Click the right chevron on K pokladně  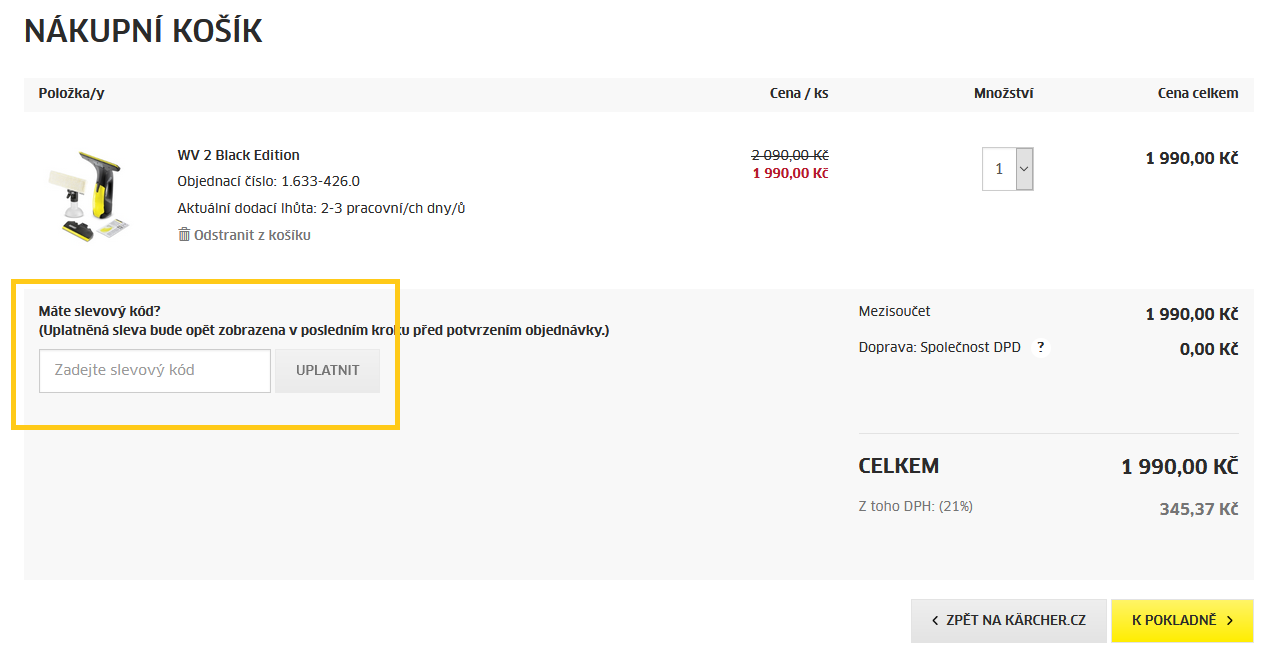point(1230,621)
